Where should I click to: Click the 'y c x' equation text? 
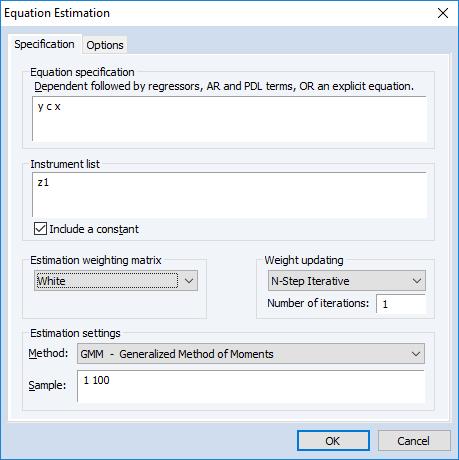point(49,107)
